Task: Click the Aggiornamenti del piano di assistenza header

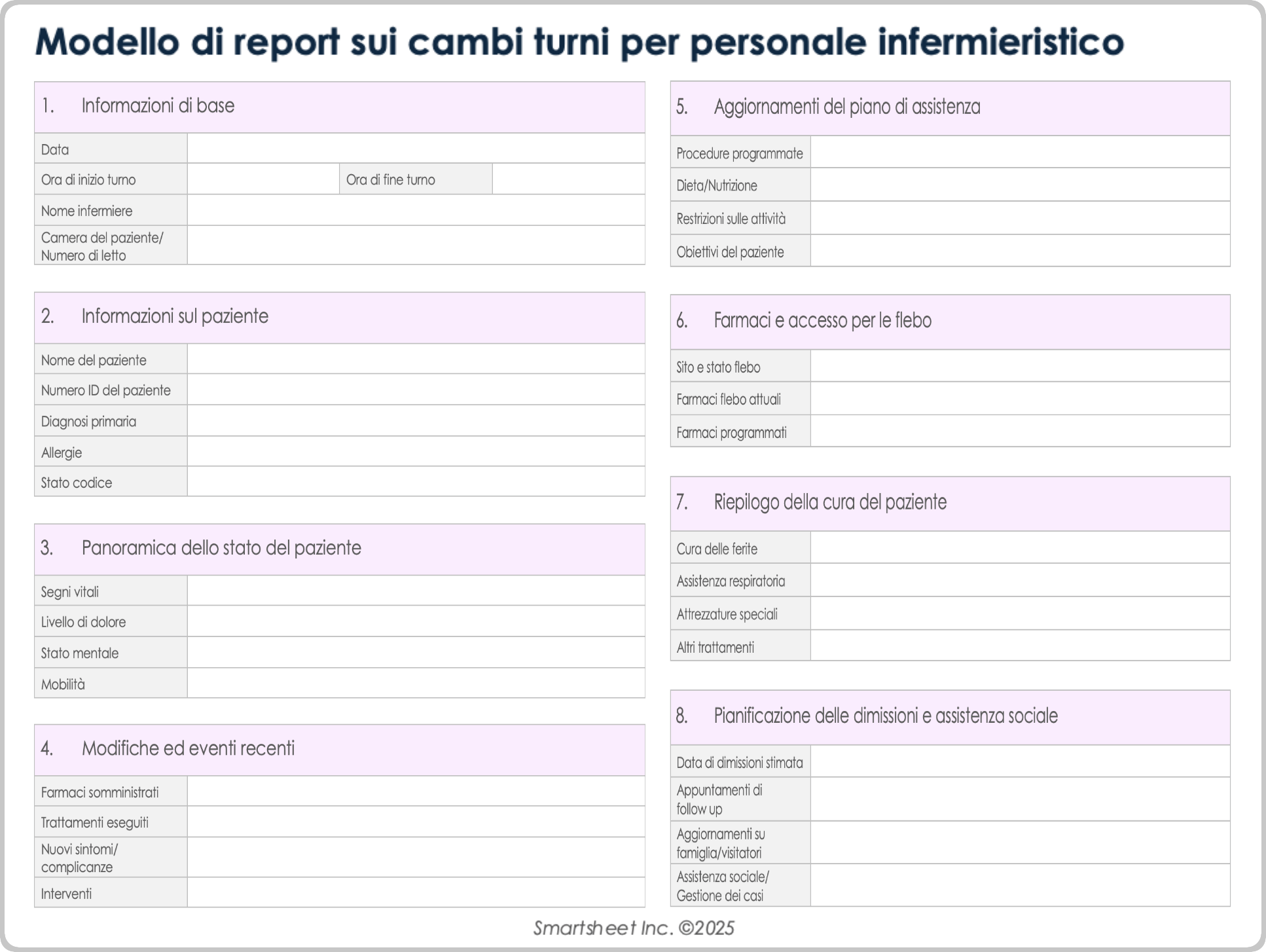Action: click(950, 103)
